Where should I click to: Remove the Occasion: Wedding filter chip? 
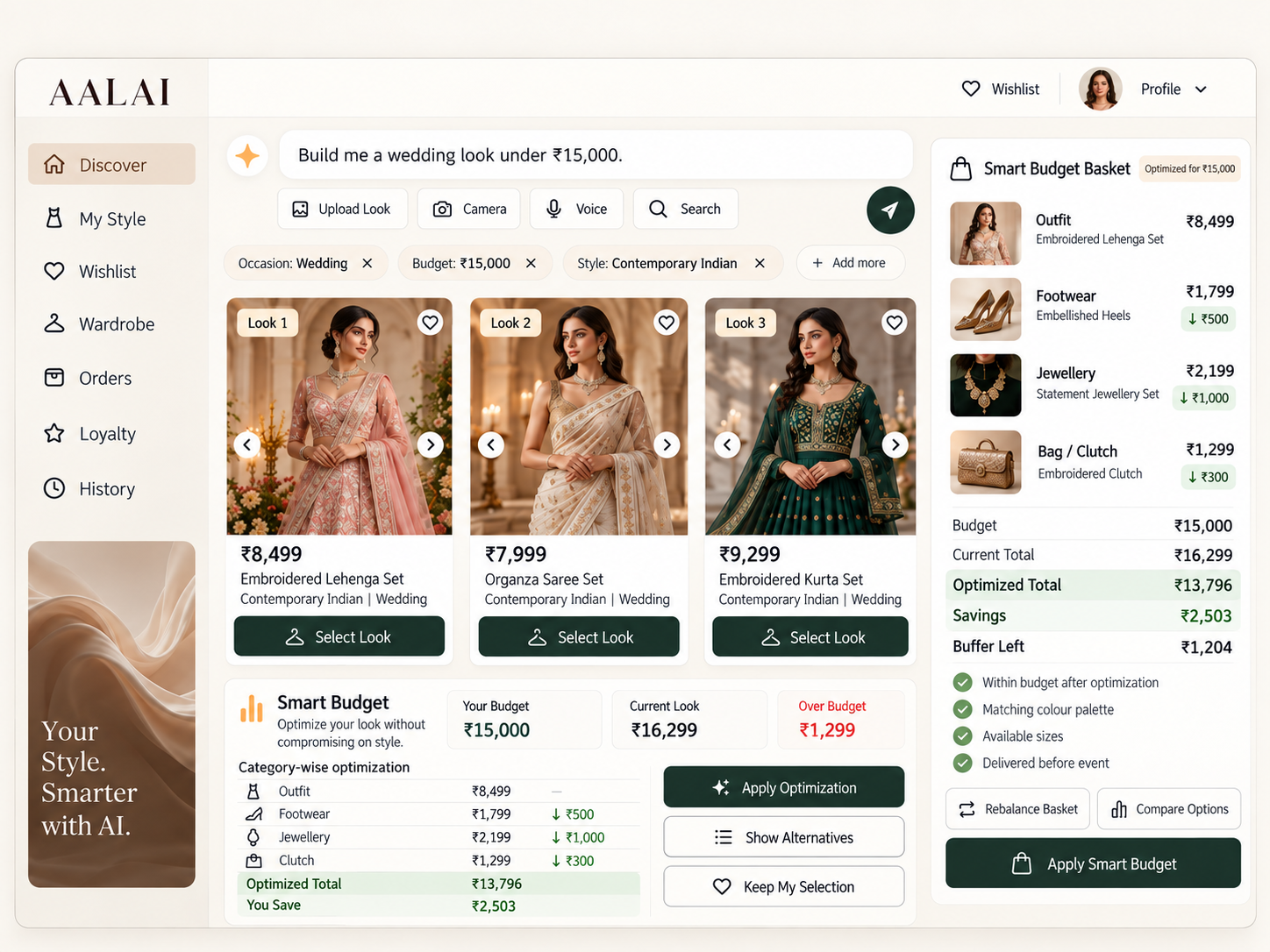point(367,263)
